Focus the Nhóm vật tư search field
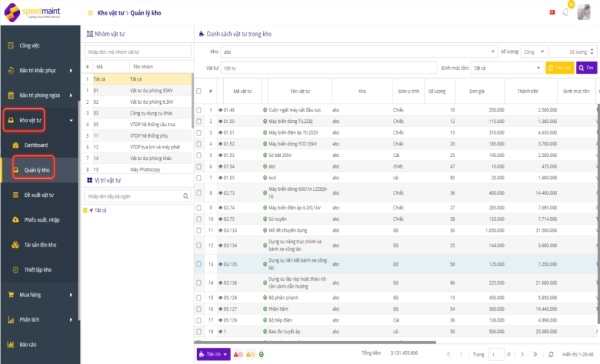The image size is (600, 364). pyautogui.click(x=138, y=52)
